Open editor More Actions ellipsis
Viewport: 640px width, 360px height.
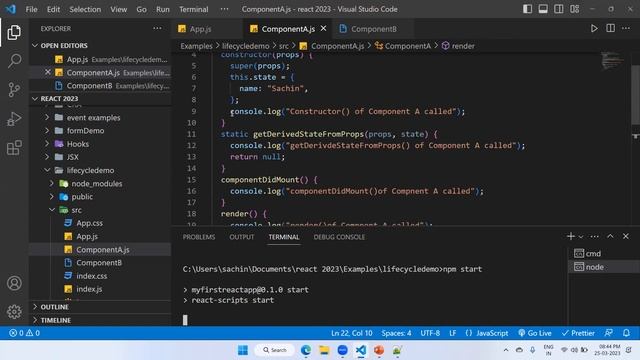click(626, 29)
